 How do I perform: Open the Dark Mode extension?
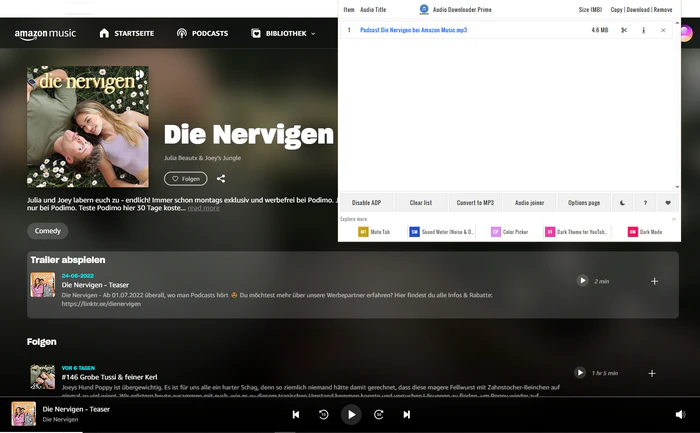point(645,232)
